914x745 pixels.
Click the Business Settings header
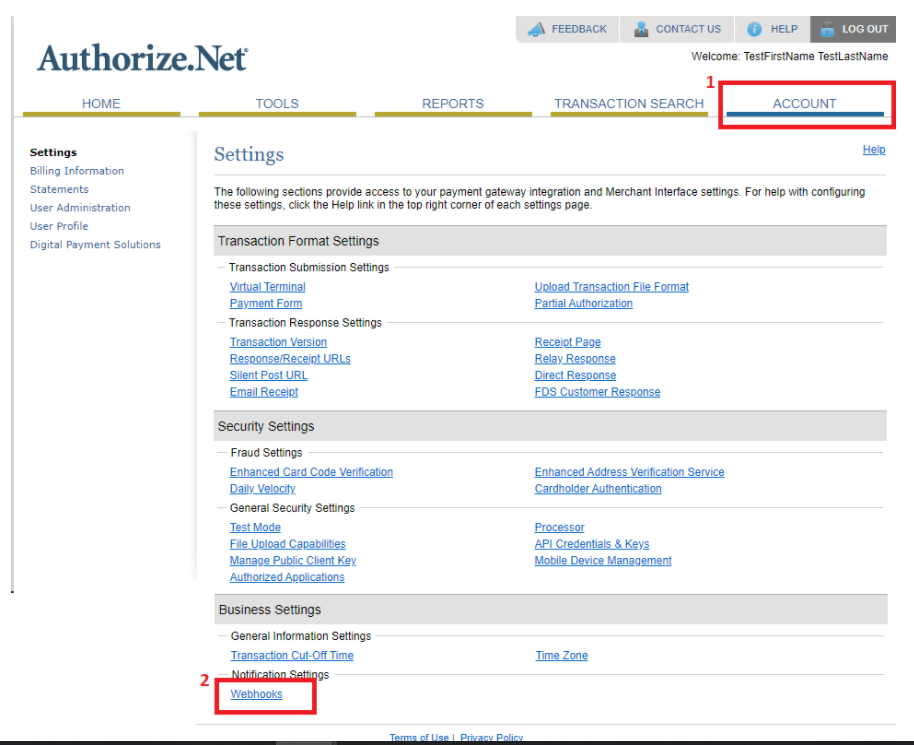click(x=551, y=610)
